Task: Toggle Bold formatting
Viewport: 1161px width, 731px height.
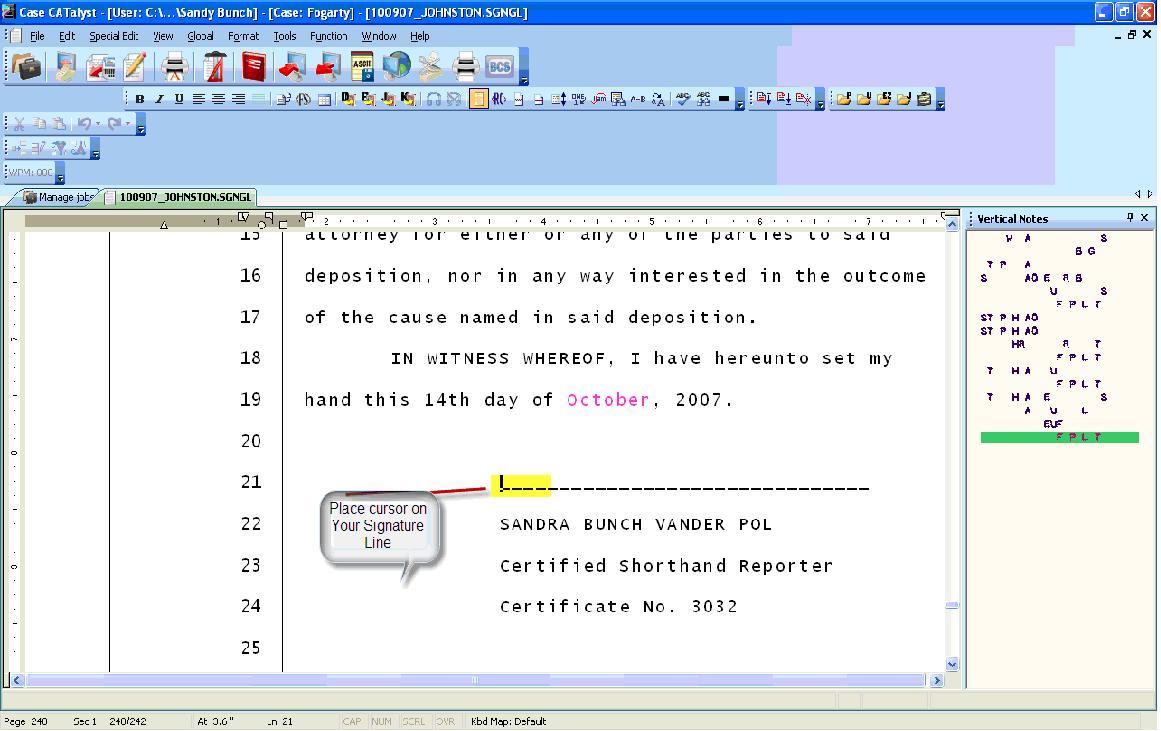Action: click(139, 99)
